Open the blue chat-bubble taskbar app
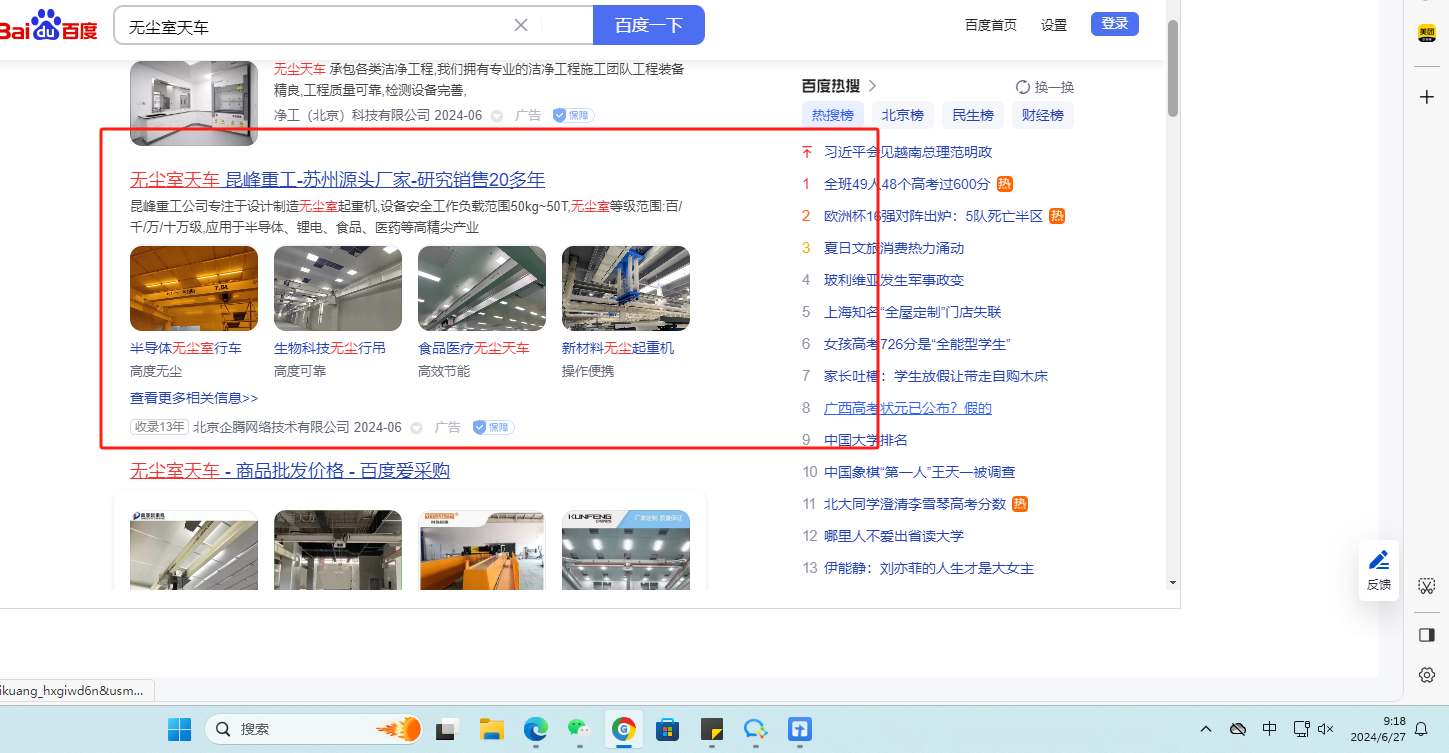Image resolution: width=1449 pixels, height=753 pixels. (756, 729)
